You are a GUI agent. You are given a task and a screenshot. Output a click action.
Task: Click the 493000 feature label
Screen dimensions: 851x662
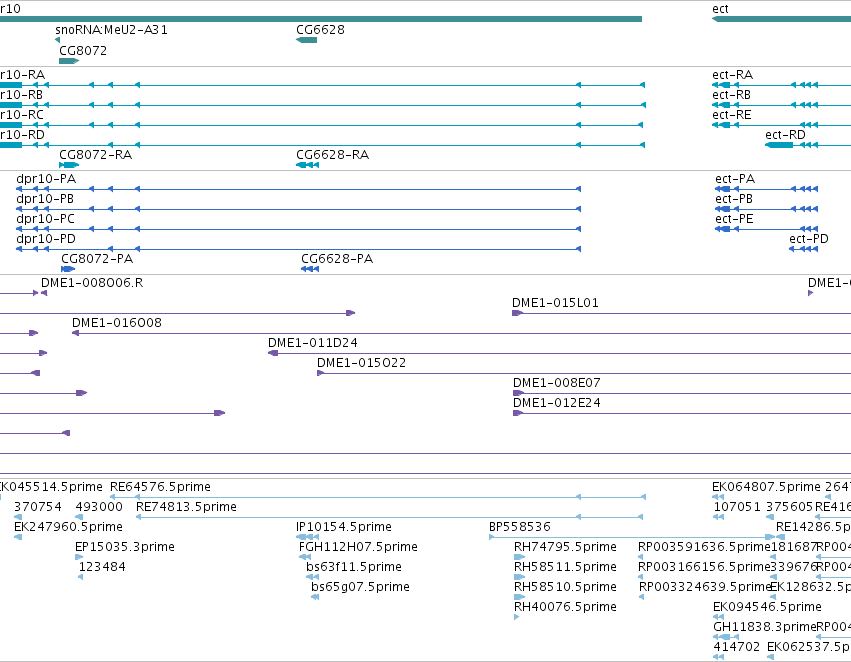click(99, 507)
